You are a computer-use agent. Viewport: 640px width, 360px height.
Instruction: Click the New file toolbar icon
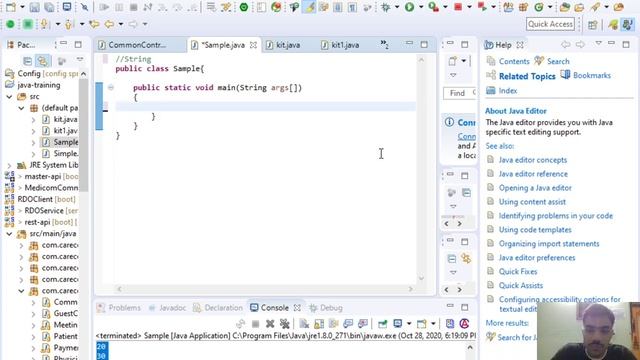(x=11, y=7)
